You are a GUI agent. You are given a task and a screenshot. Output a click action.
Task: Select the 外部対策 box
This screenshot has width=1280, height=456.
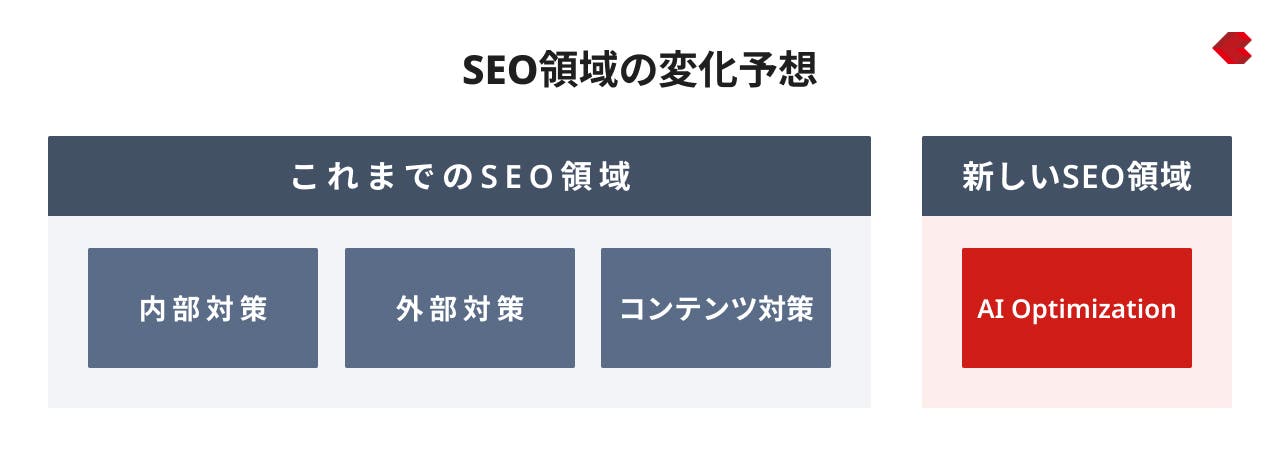coord(460,308)
